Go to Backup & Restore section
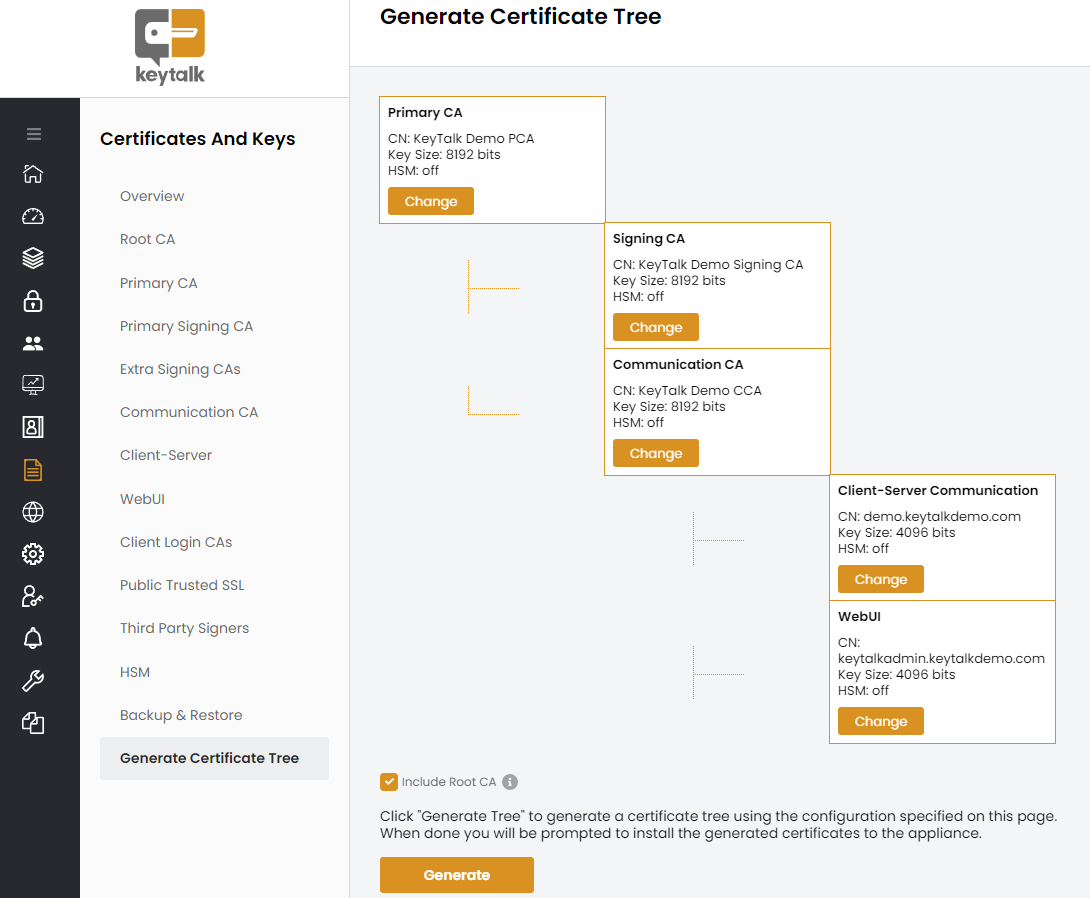This screenshot has height=898, width=1090. (181, 715)
